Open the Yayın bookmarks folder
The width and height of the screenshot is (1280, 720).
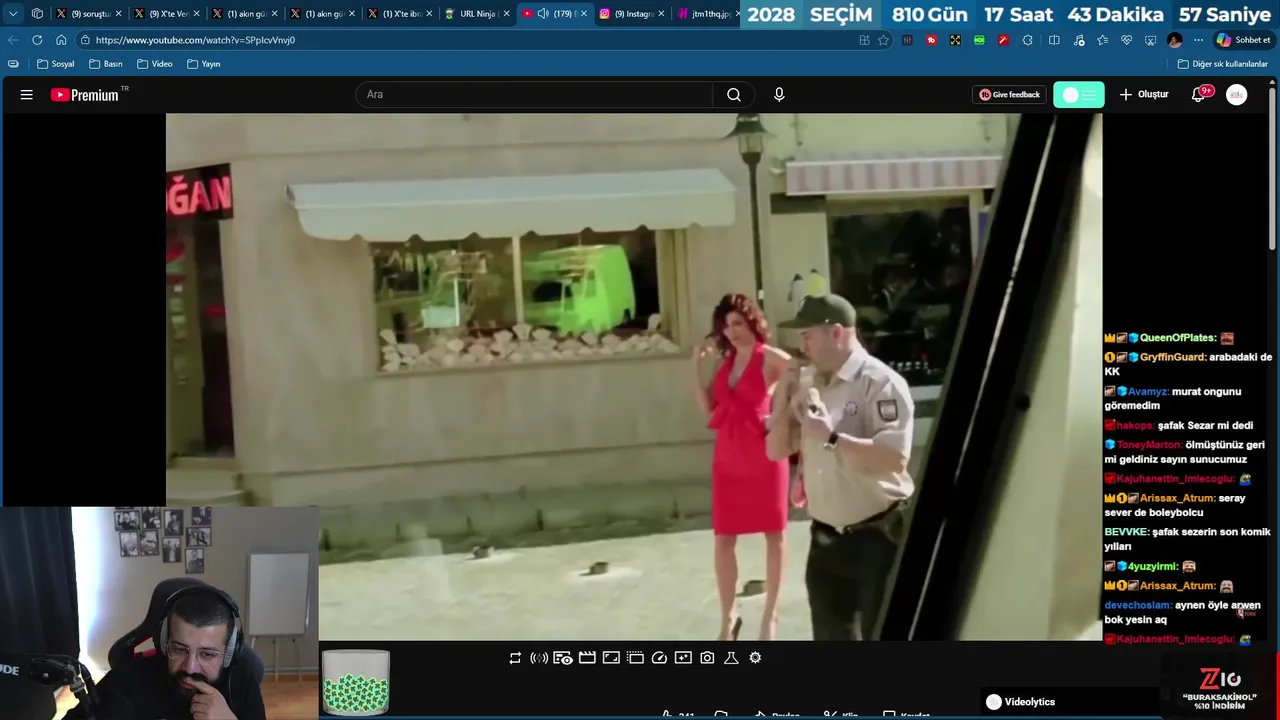coord(204,64)
